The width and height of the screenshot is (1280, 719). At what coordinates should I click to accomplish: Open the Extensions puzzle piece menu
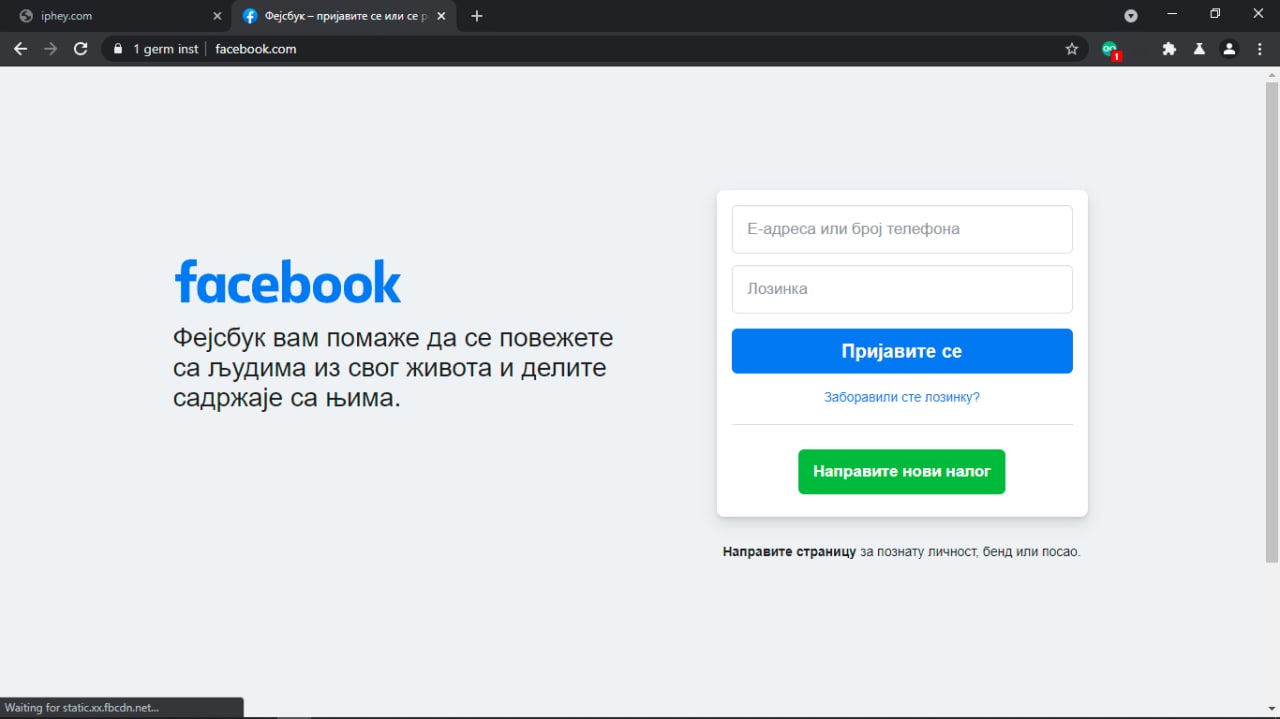click(x=1169, y=49)
